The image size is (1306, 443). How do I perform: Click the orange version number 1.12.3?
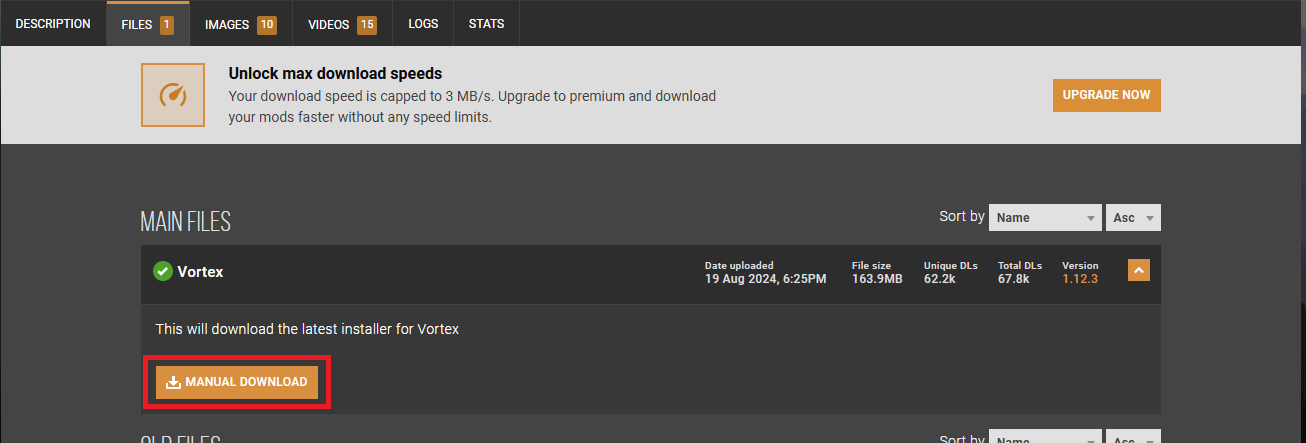tap(1080, 278)
